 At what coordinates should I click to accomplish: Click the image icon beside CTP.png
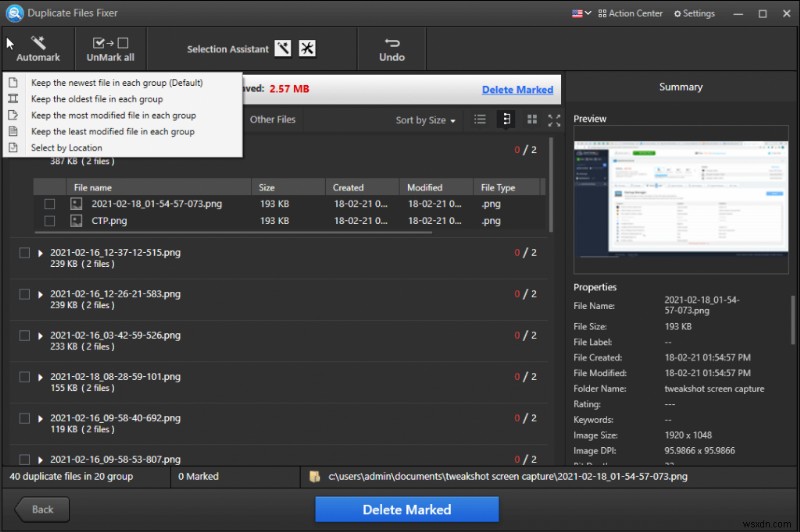[76, 221]
